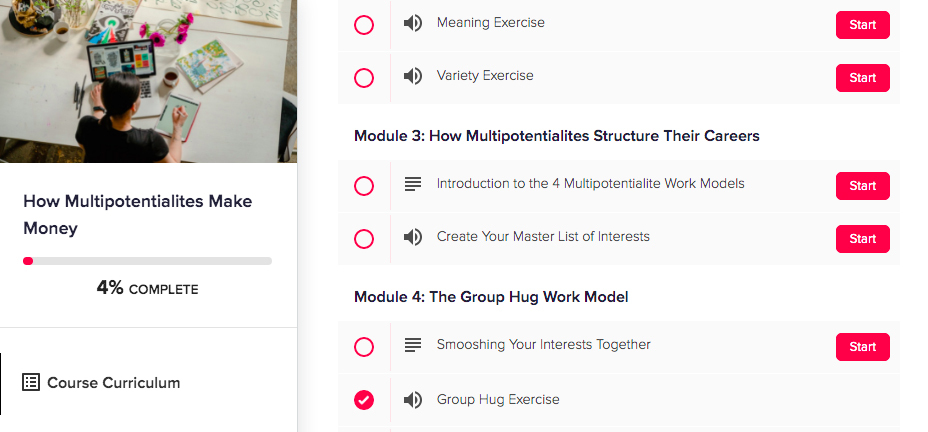Click the text icon for Introduction lesson
The height and width of the screenshot is (432, 928).
click(412, 185)
